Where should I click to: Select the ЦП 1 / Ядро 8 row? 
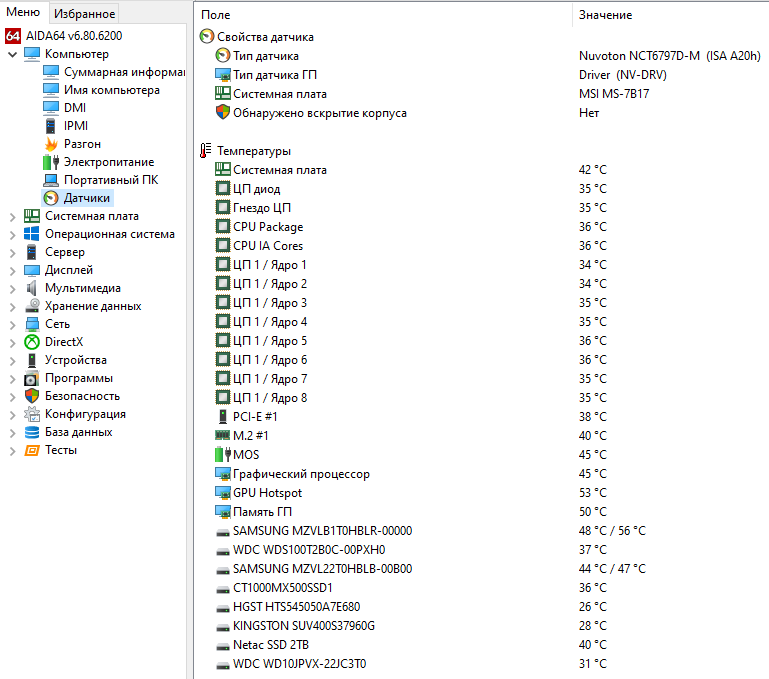pos(481,398)
